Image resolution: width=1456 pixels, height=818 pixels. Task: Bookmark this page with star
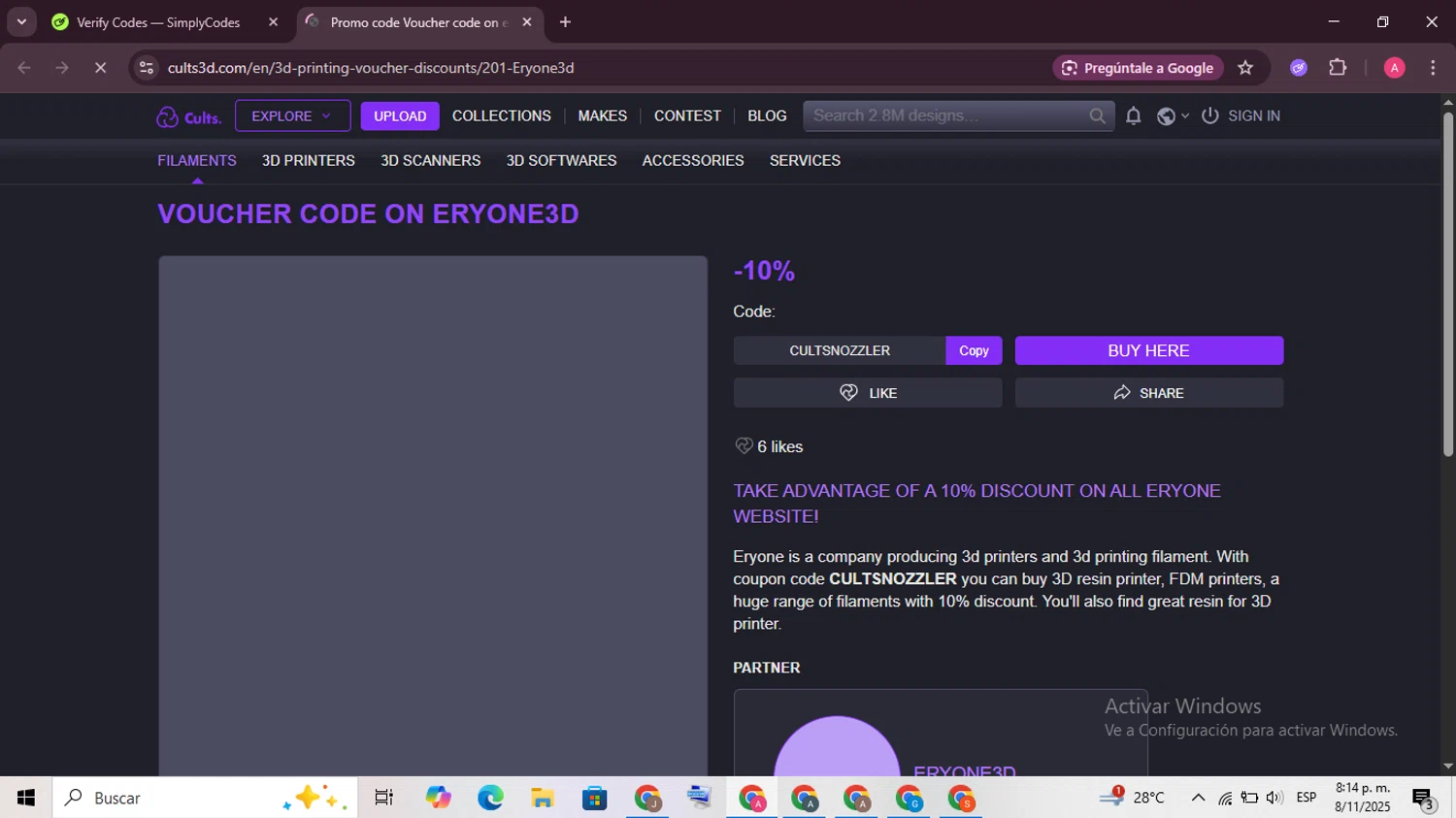(1245, 68)
